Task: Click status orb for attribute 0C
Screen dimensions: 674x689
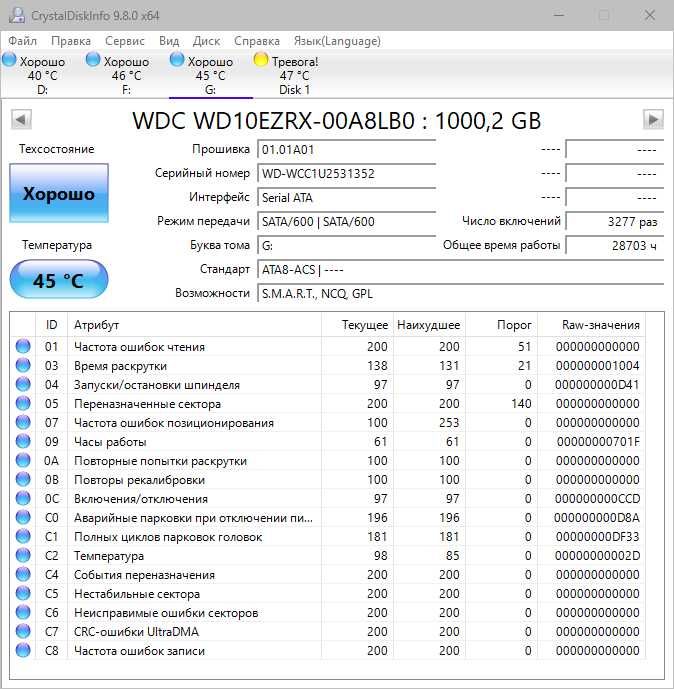Action: coord(23,498)
